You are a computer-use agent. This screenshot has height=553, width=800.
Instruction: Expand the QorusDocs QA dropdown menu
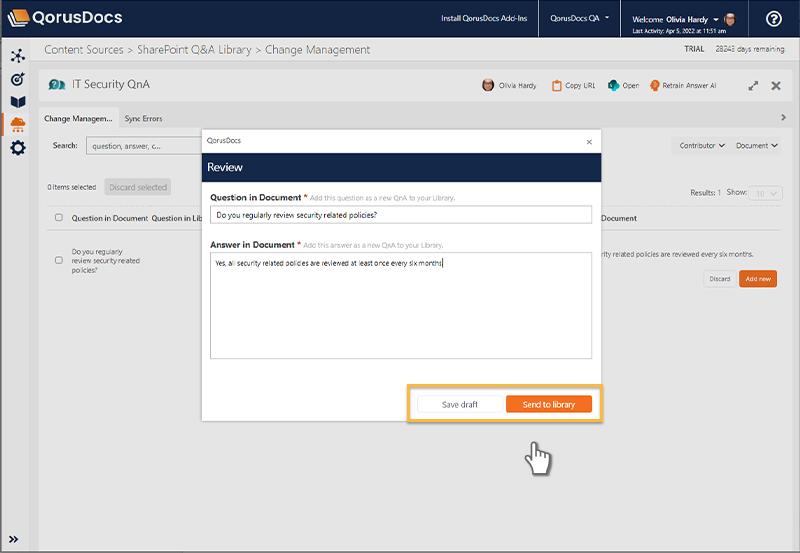coord(580,18)
